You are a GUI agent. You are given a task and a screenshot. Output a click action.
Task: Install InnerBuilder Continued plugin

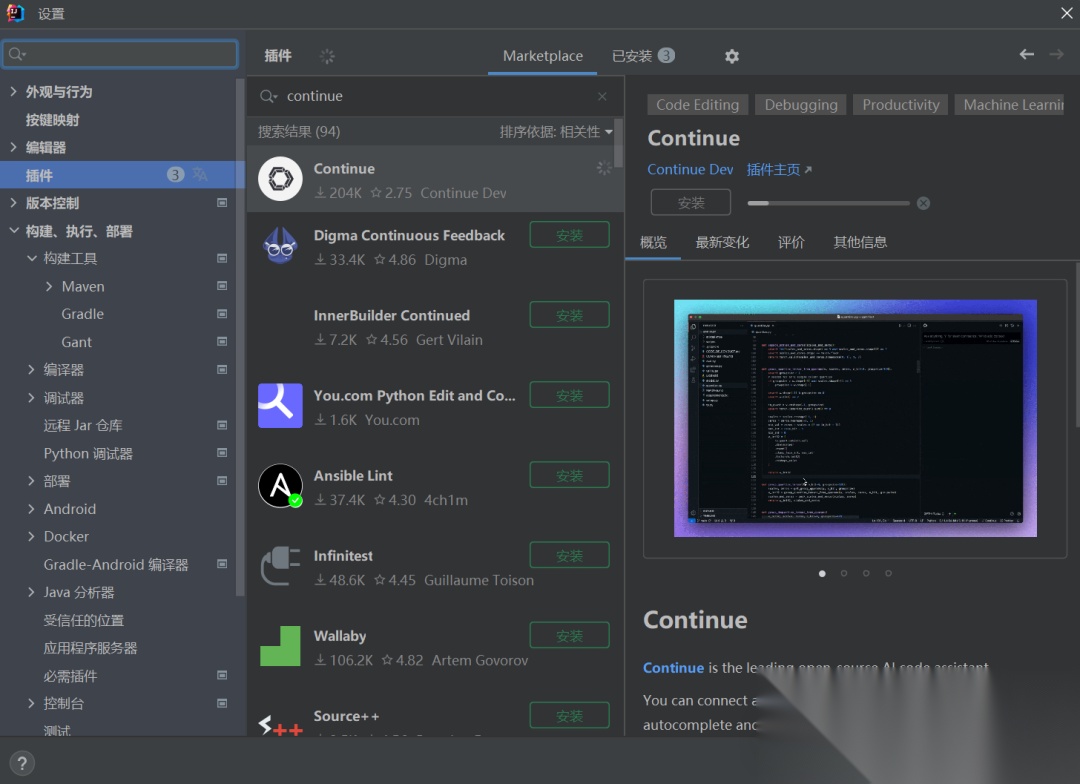[570, 315]
